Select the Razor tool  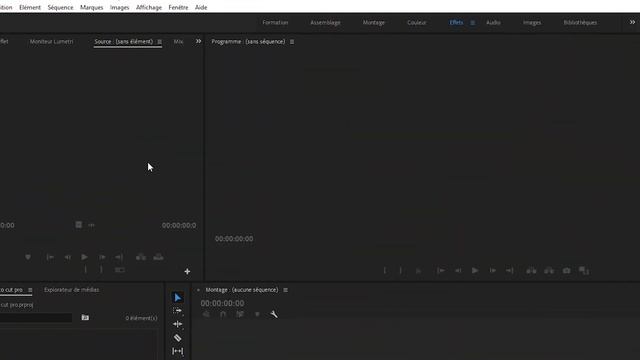(178, 338)
